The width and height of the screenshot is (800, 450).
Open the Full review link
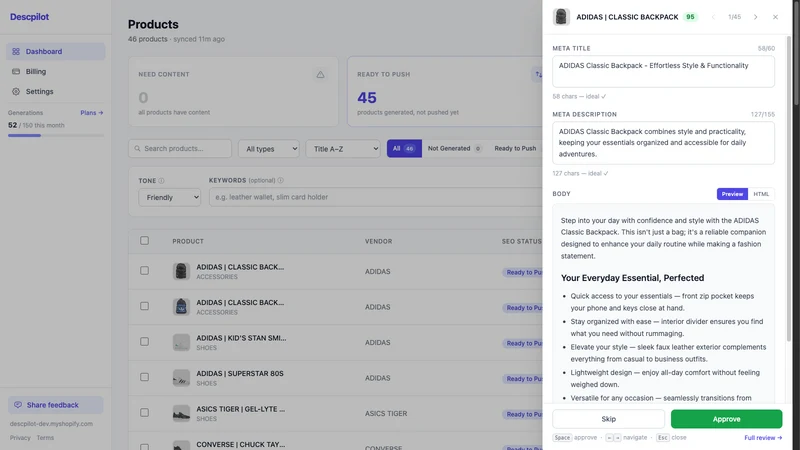[x=763, y=438]
